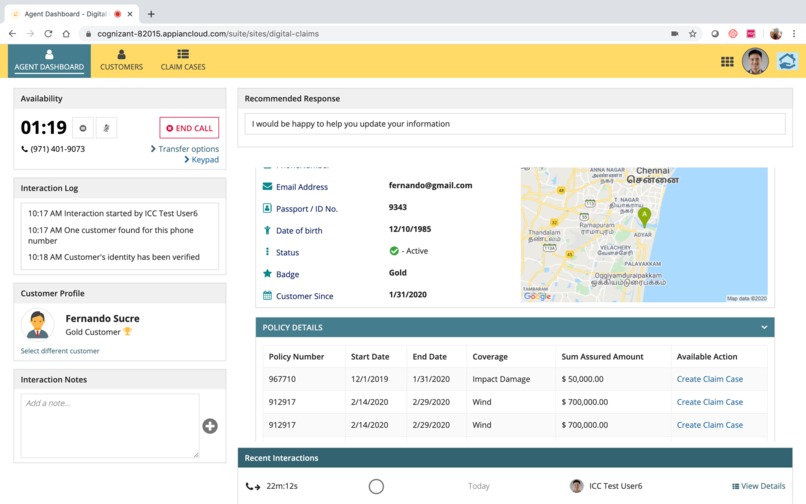This screenshot has height=504, width=806.
Task: Open a new browser tab
Action: (151, 14)
